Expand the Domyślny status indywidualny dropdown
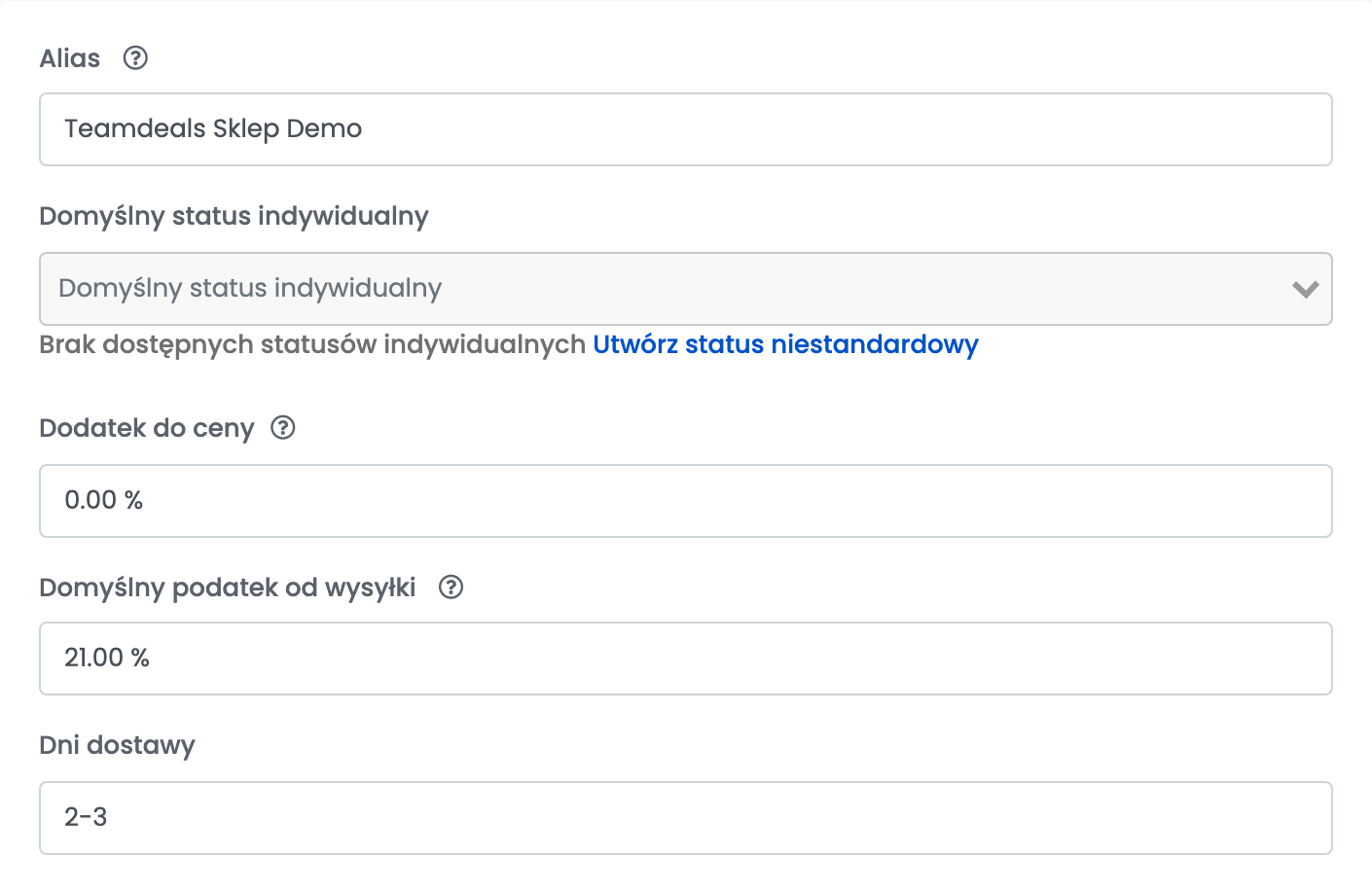 coord(686,289)
